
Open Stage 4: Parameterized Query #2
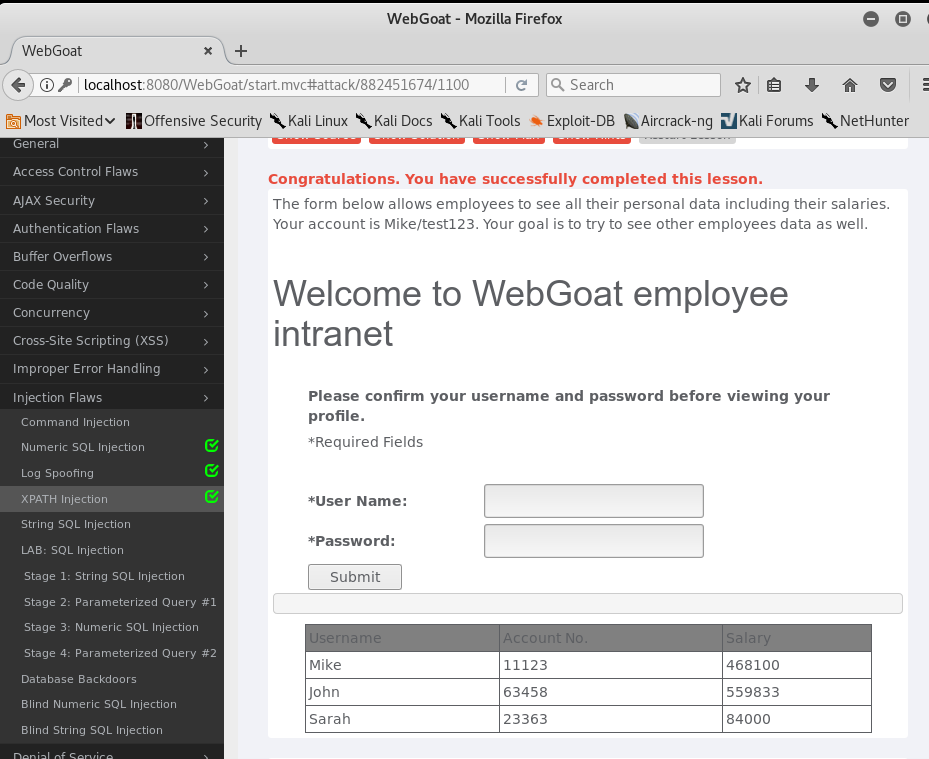click(x=120, y=653)
